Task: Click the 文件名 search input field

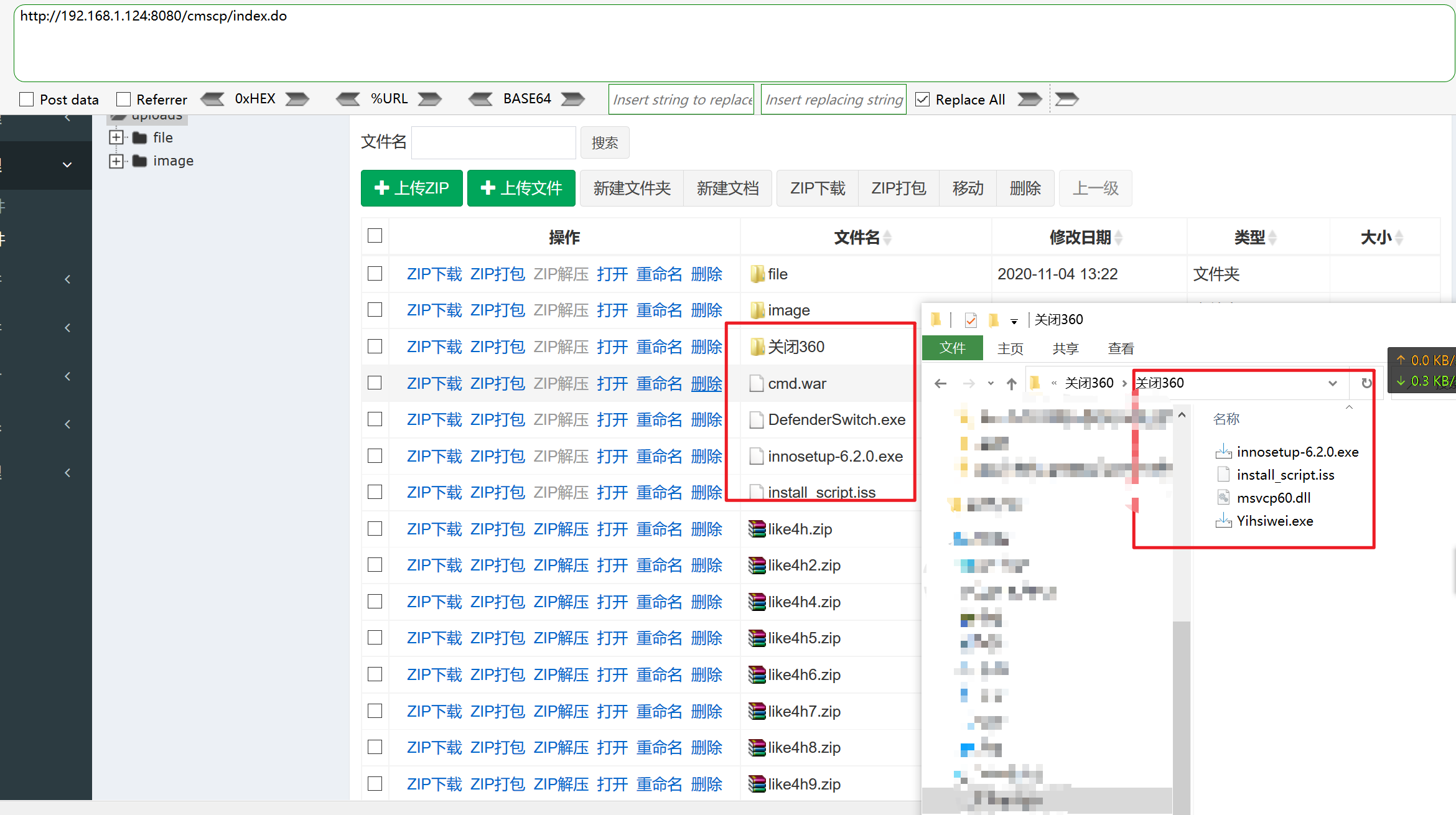Action: [493, 142]
